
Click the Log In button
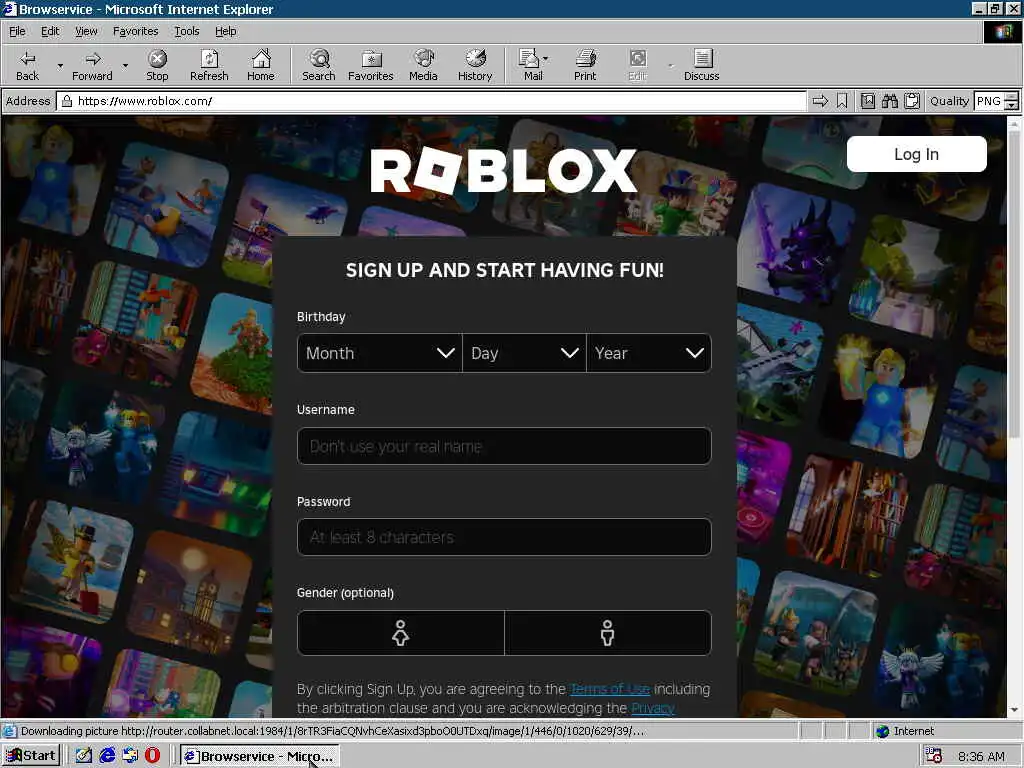tap(916, 154)
